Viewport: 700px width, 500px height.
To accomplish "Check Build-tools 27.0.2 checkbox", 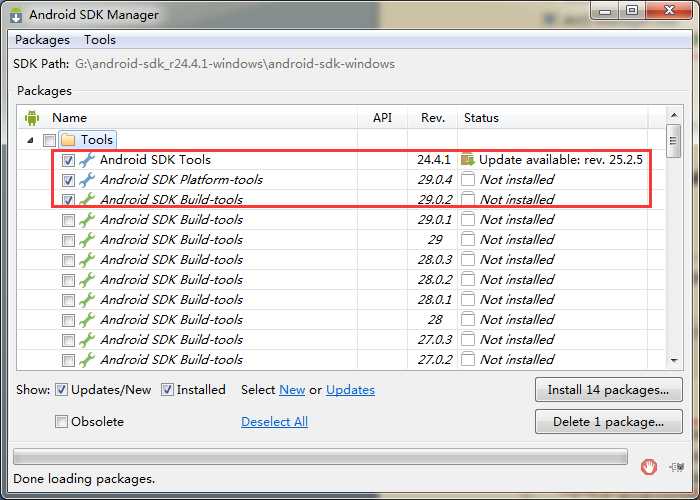I will [68, 360].
